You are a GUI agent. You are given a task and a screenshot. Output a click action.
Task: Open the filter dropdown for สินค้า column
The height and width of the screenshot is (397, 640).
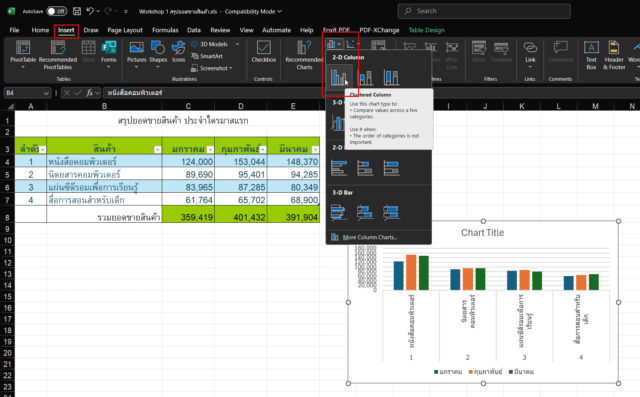click(x=157, y=150)
